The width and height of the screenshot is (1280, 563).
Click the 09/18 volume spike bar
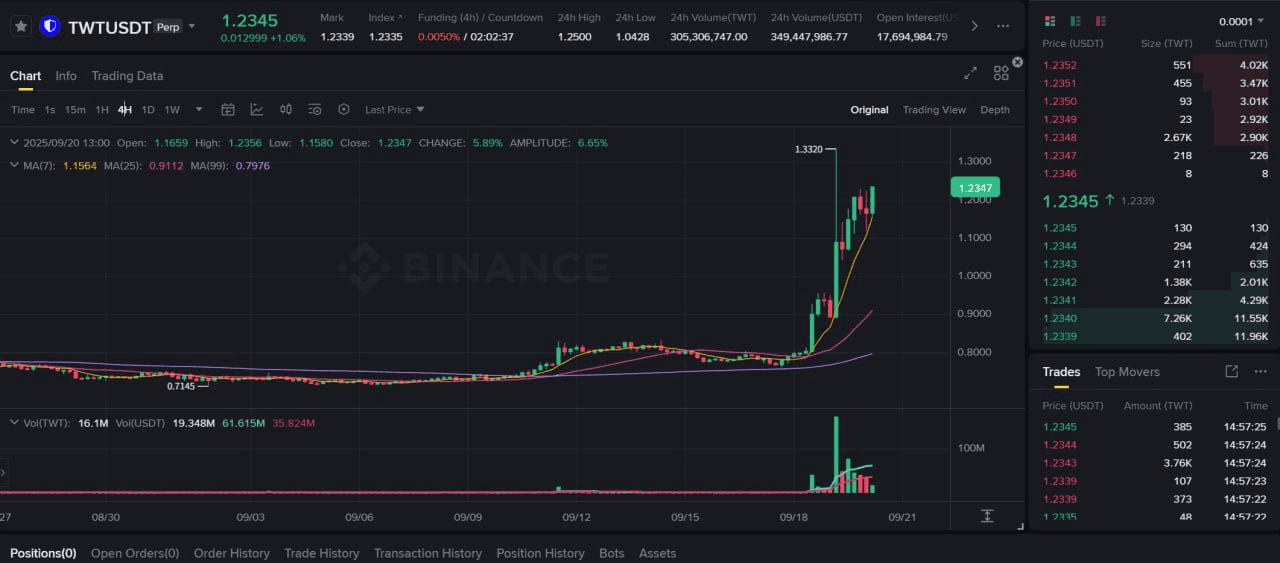click(x=835, y=455)
